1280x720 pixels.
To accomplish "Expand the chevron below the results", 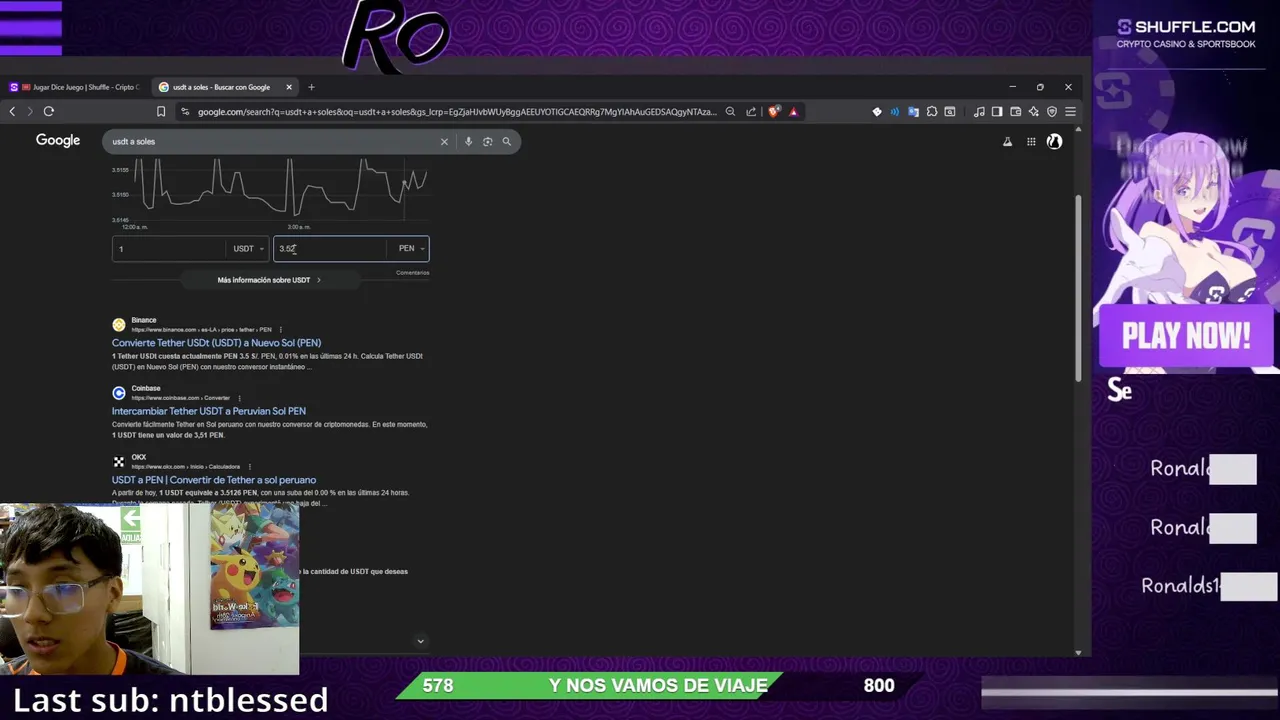I will (420, 641).
